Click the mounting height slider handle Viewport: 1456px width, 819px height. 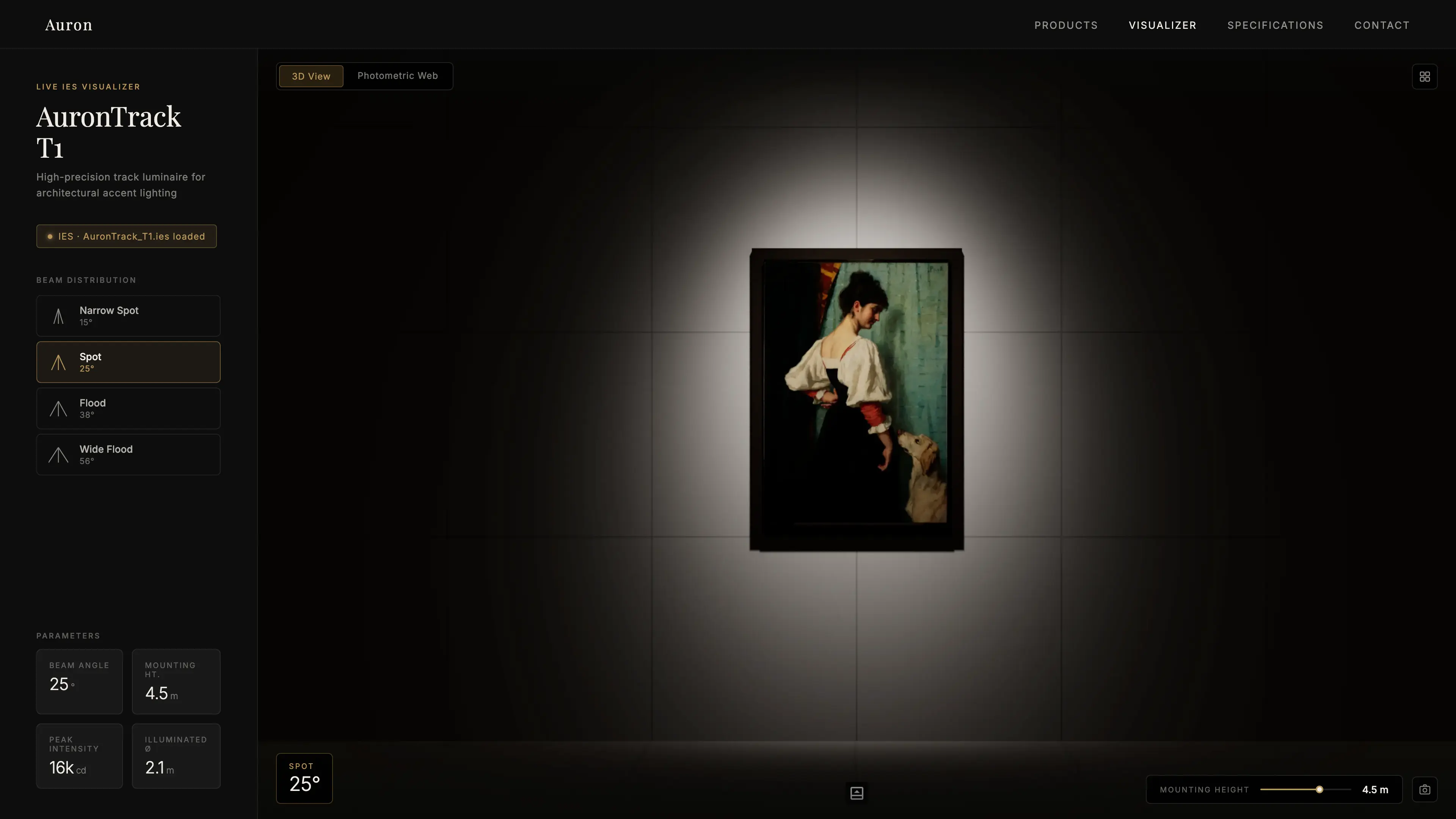(1319, 789)
